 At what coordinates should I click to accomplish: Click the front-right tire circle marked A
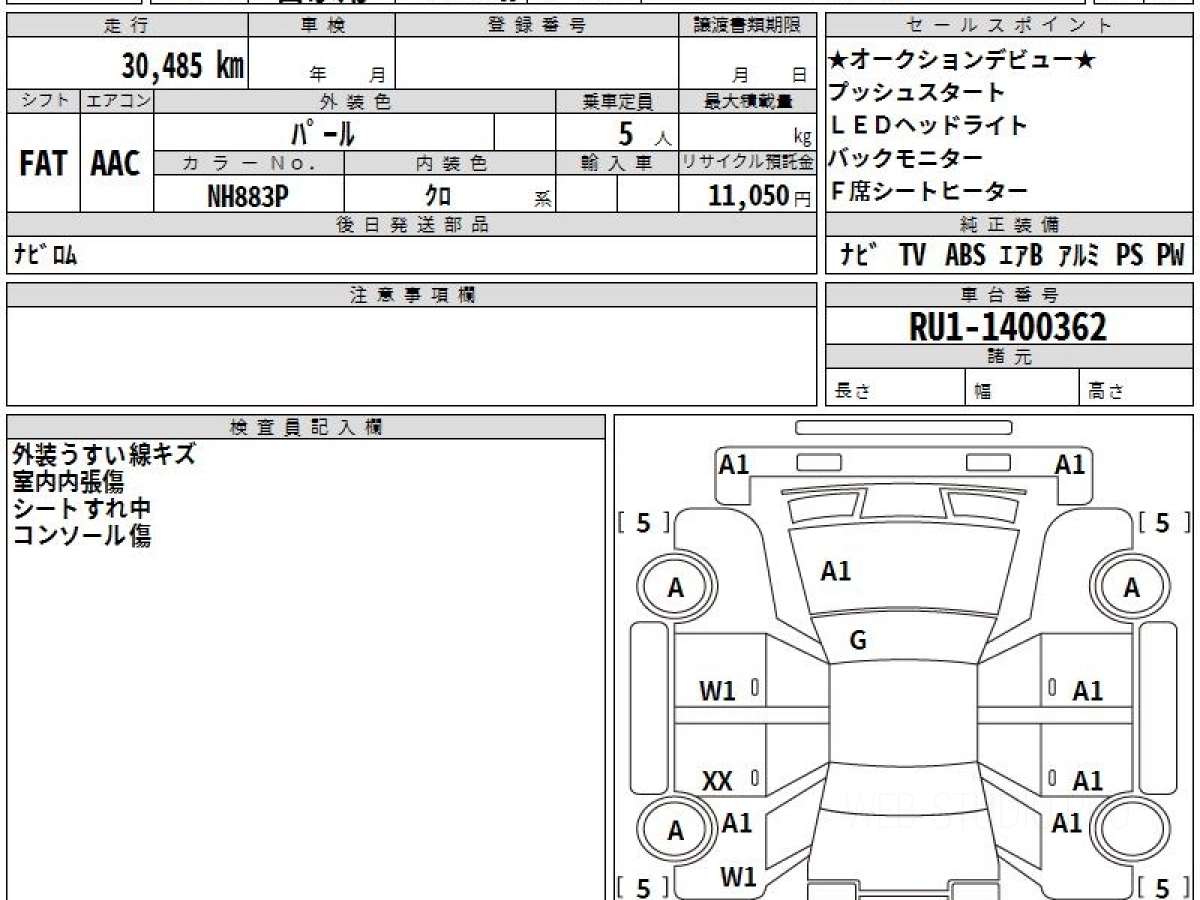tap(1131, 588)
